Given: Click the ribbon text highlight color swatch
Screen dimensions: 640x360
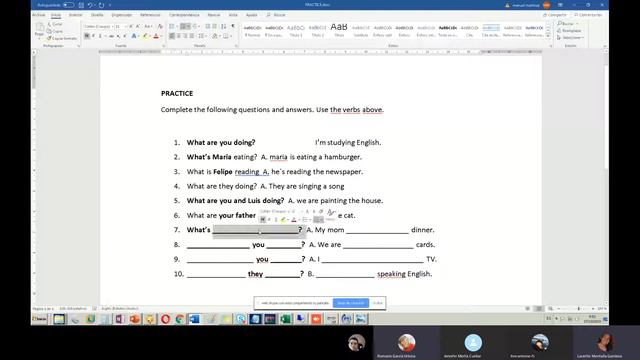Looking at the screenshot, I should point(145,36).
